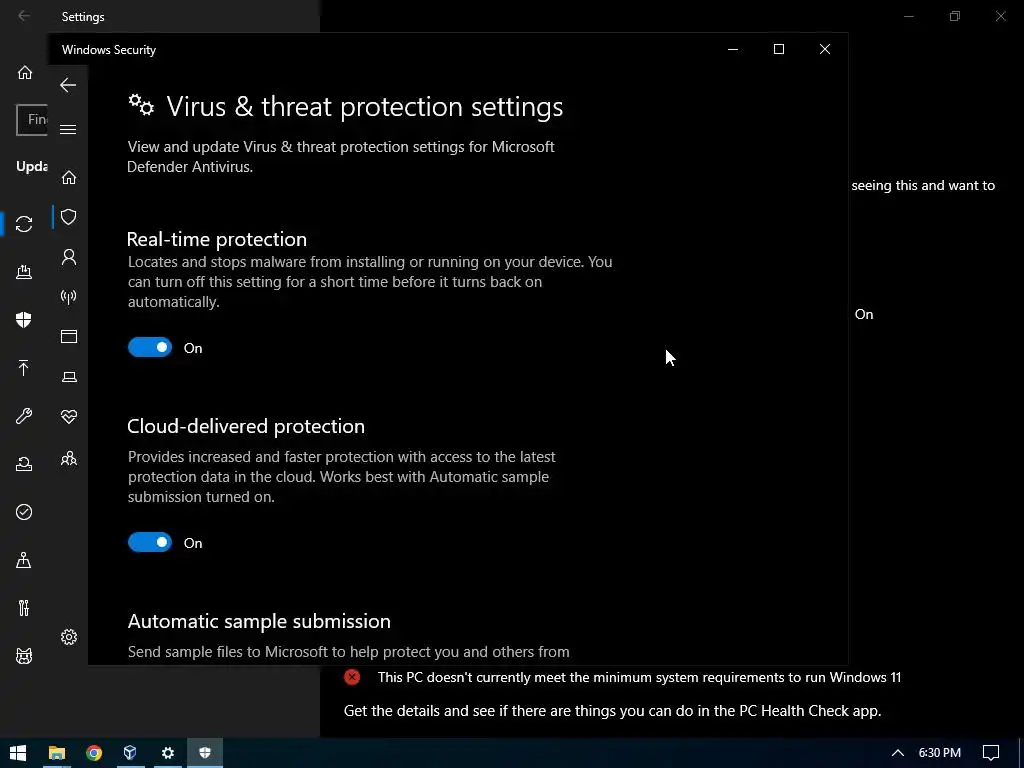The image size is (1024, 768).
Task: Click Cloud-delivered protection heading
Action: tap(246, 426)
